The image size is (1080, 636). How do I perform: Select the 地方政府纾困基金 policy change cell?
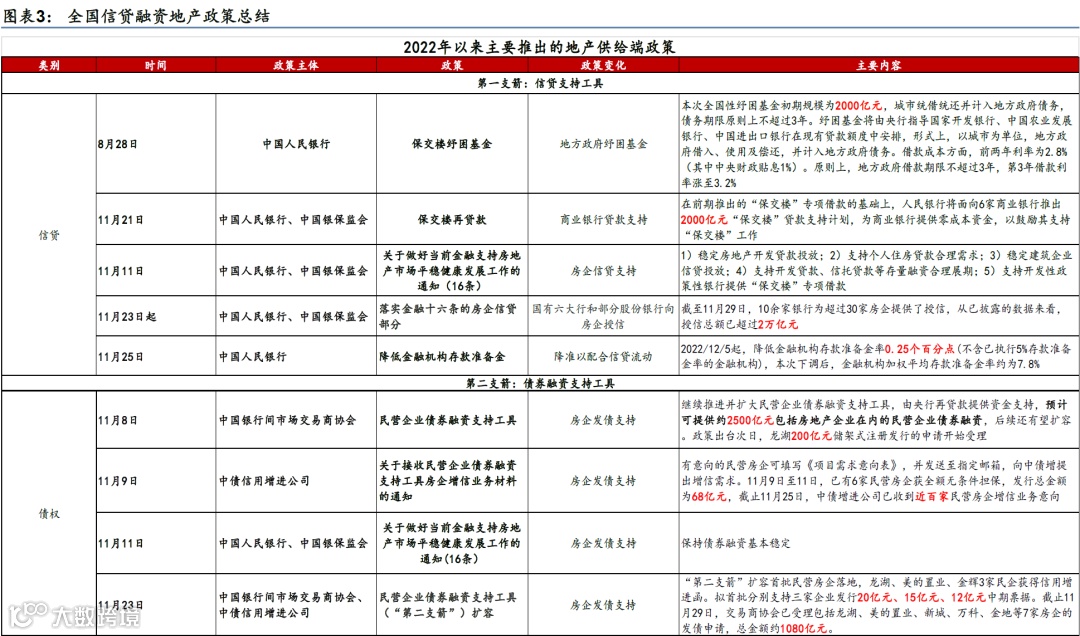pyautogui.click(x=603, y=144)
